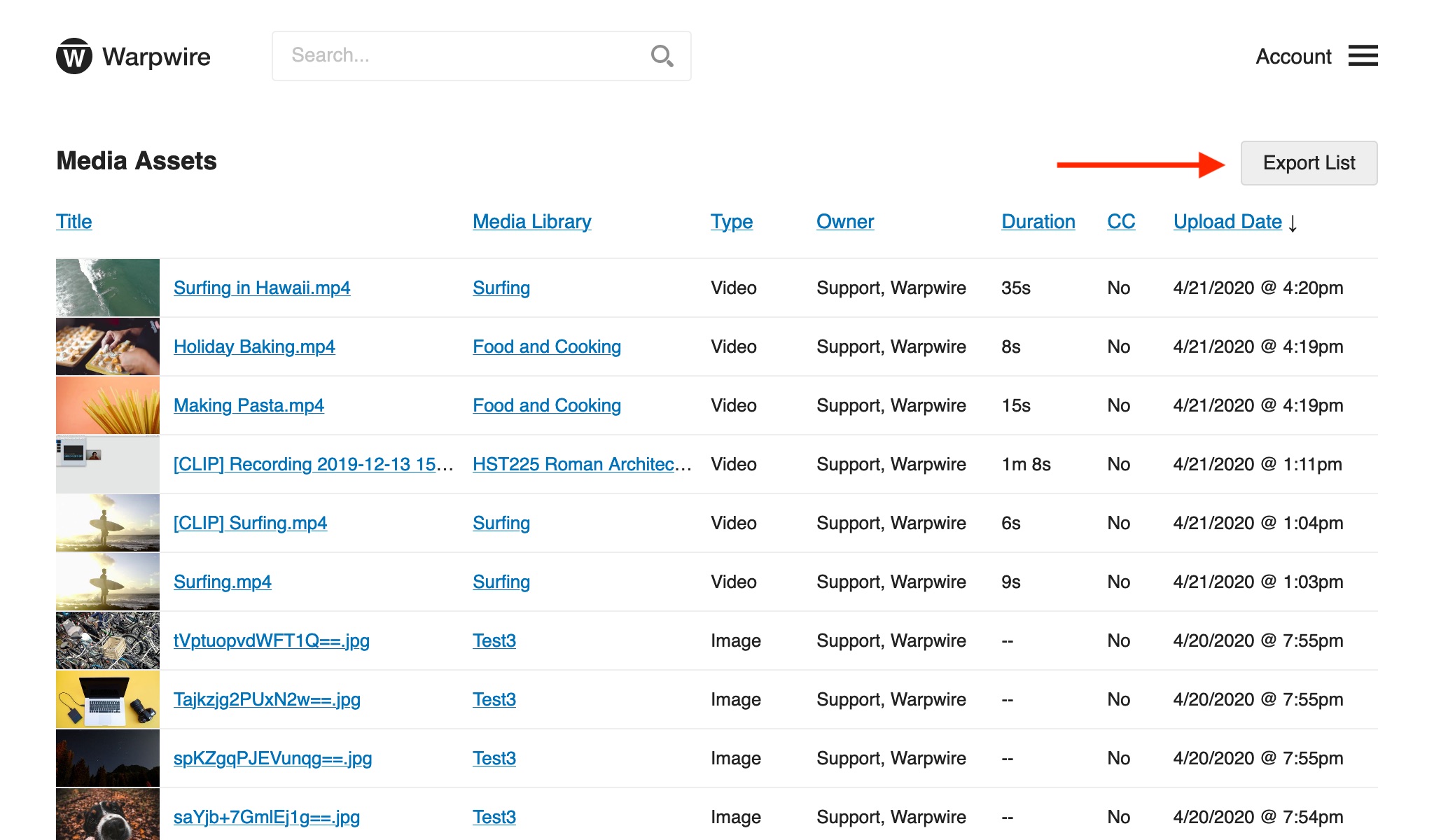This screenshot has width=1434, height=840.
Task: Open the Making Pasta.mp4 title link
Action: point(249,405)
